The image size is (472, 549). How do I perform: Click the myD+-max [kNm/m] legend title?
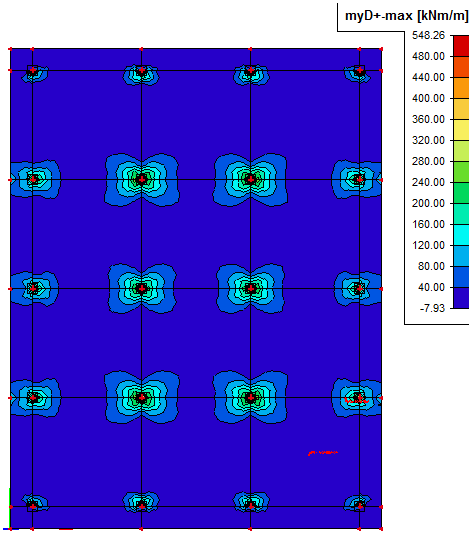pyautogui.click(x=406, y=16)
